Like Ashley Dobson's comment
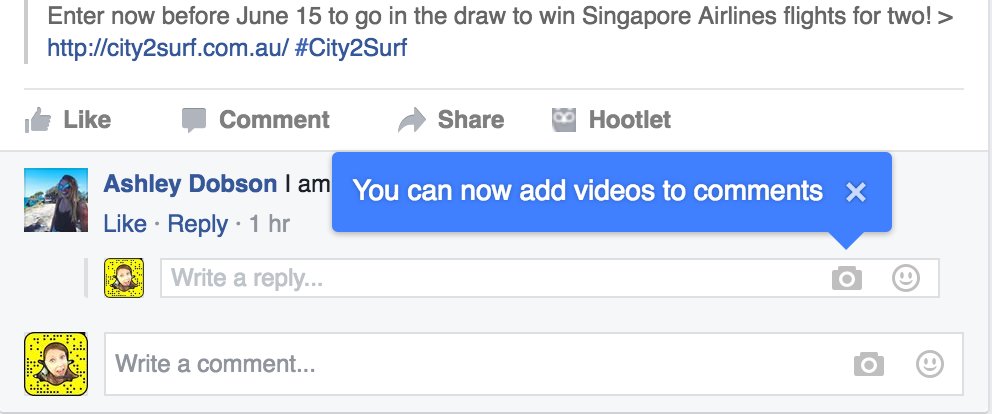The image size is (992, 414). [125, 224]
